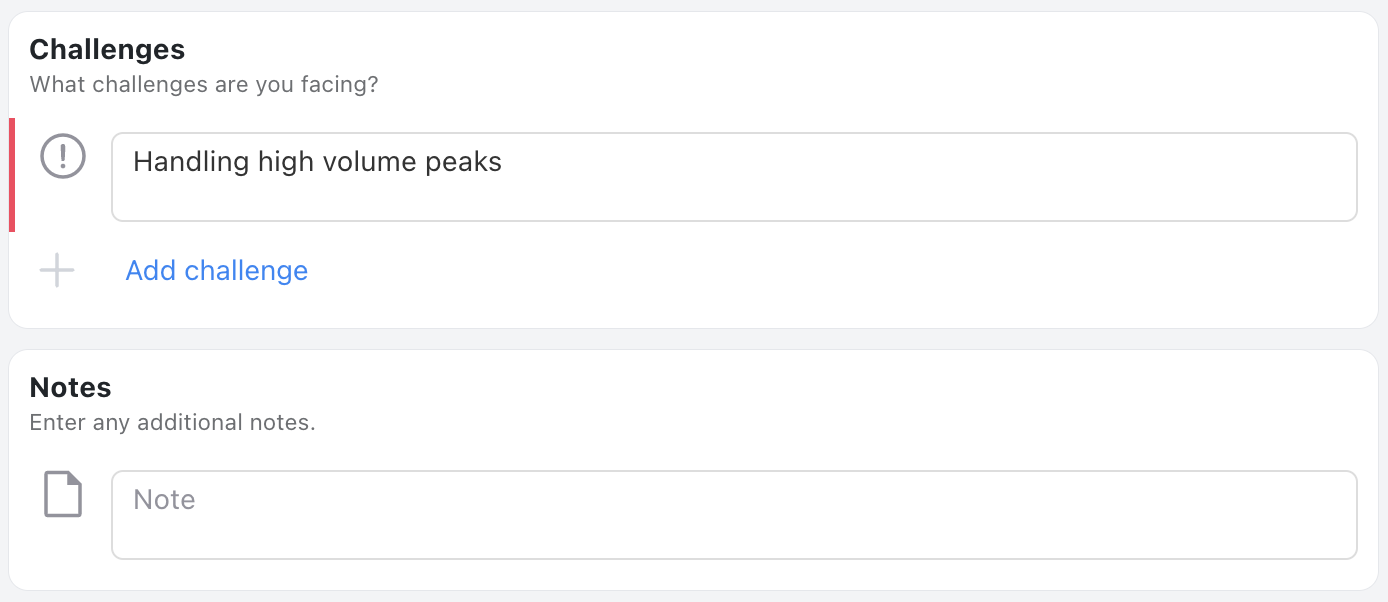Click the plus icon beside Add challenge
The width and height of the screenshot is (1388, 602).
57,270
